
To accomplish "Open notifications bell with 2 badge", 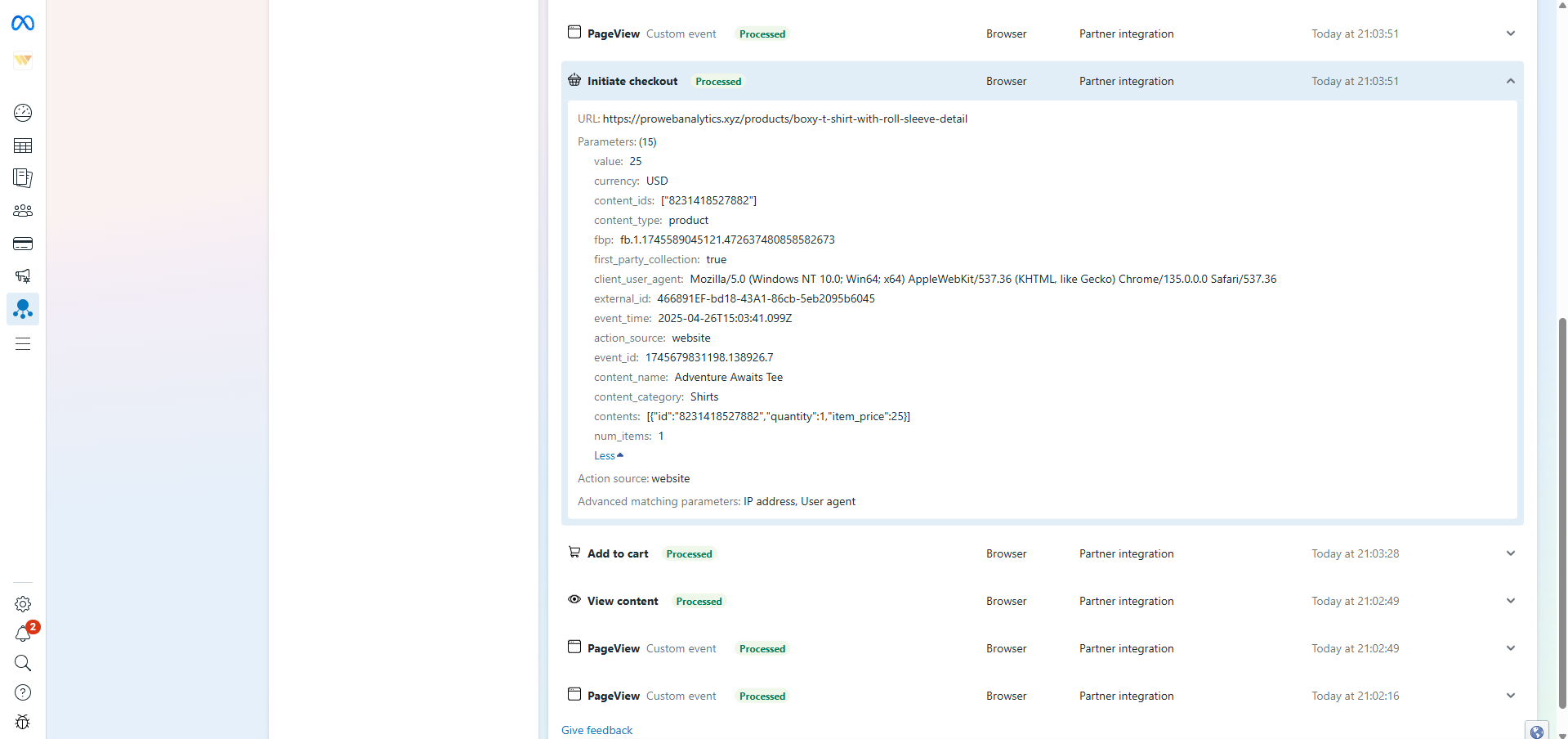I will (23, 634).
